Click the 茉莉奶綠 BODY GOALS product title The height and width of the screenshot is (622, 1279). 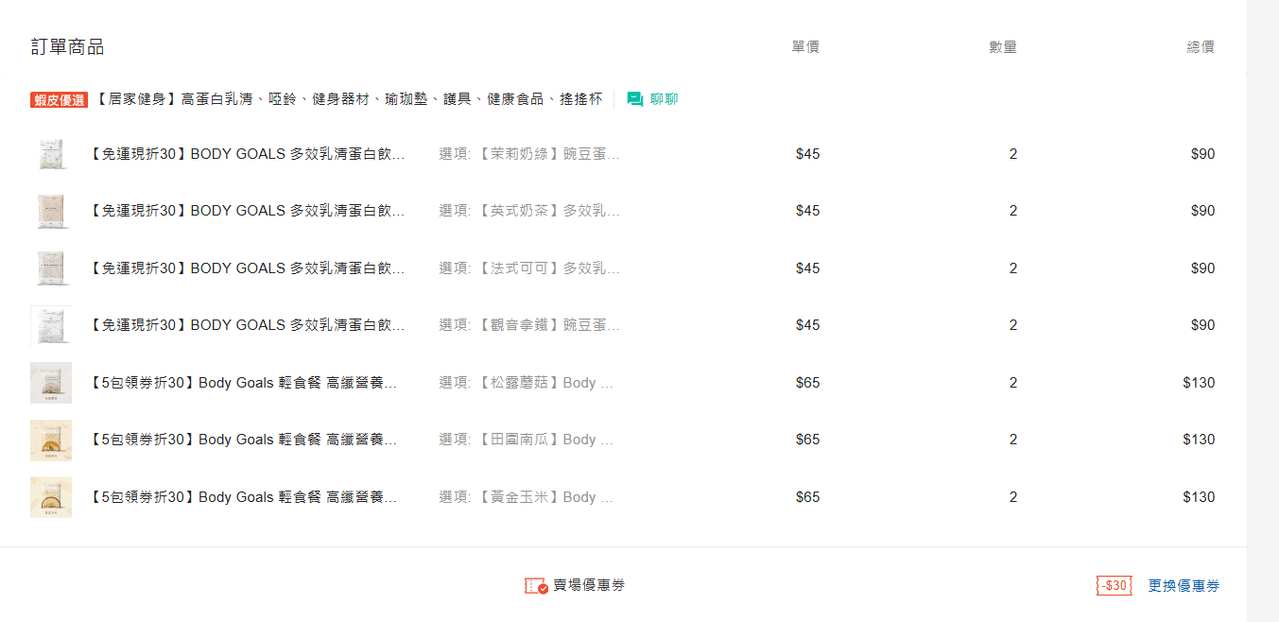pos(248,154)
